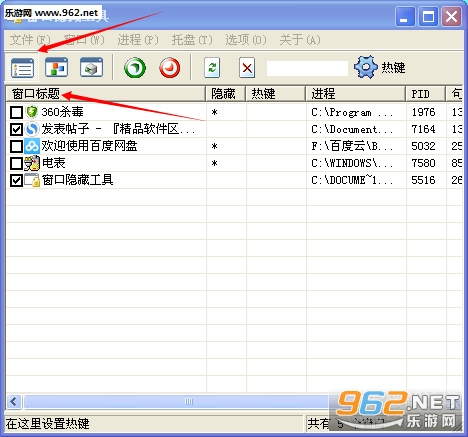Click the green round show button

135,68
